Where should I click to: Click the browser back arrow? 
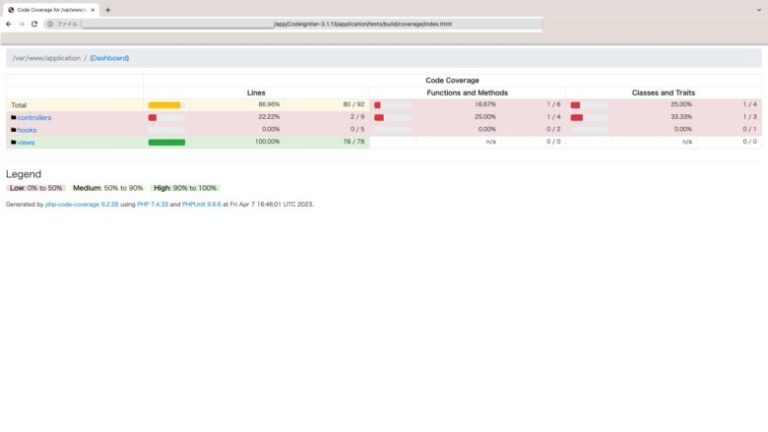pyautogui.click(x=9, y=24)
